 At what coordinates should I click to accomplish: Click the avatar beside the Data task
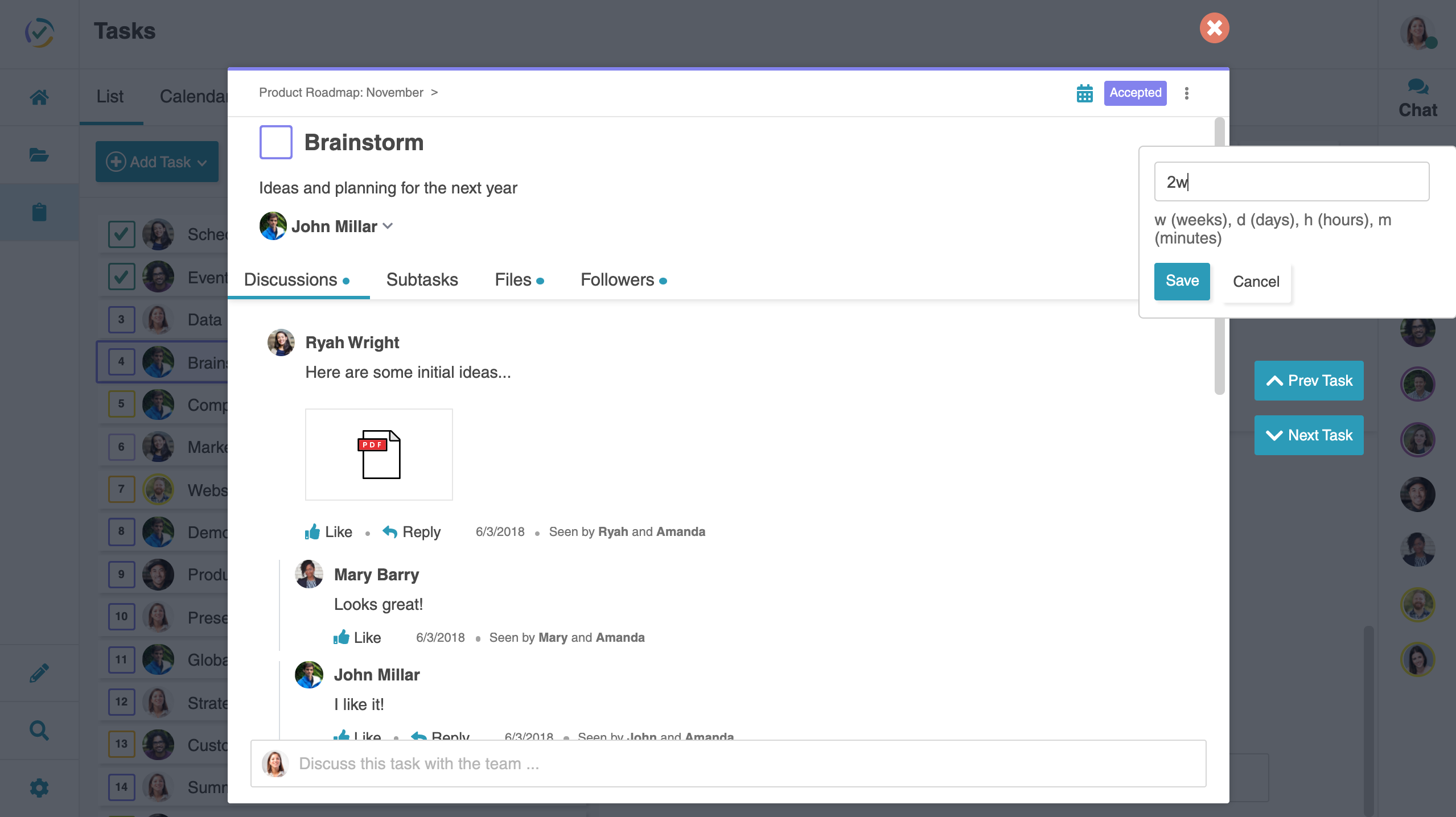(158, 320)
